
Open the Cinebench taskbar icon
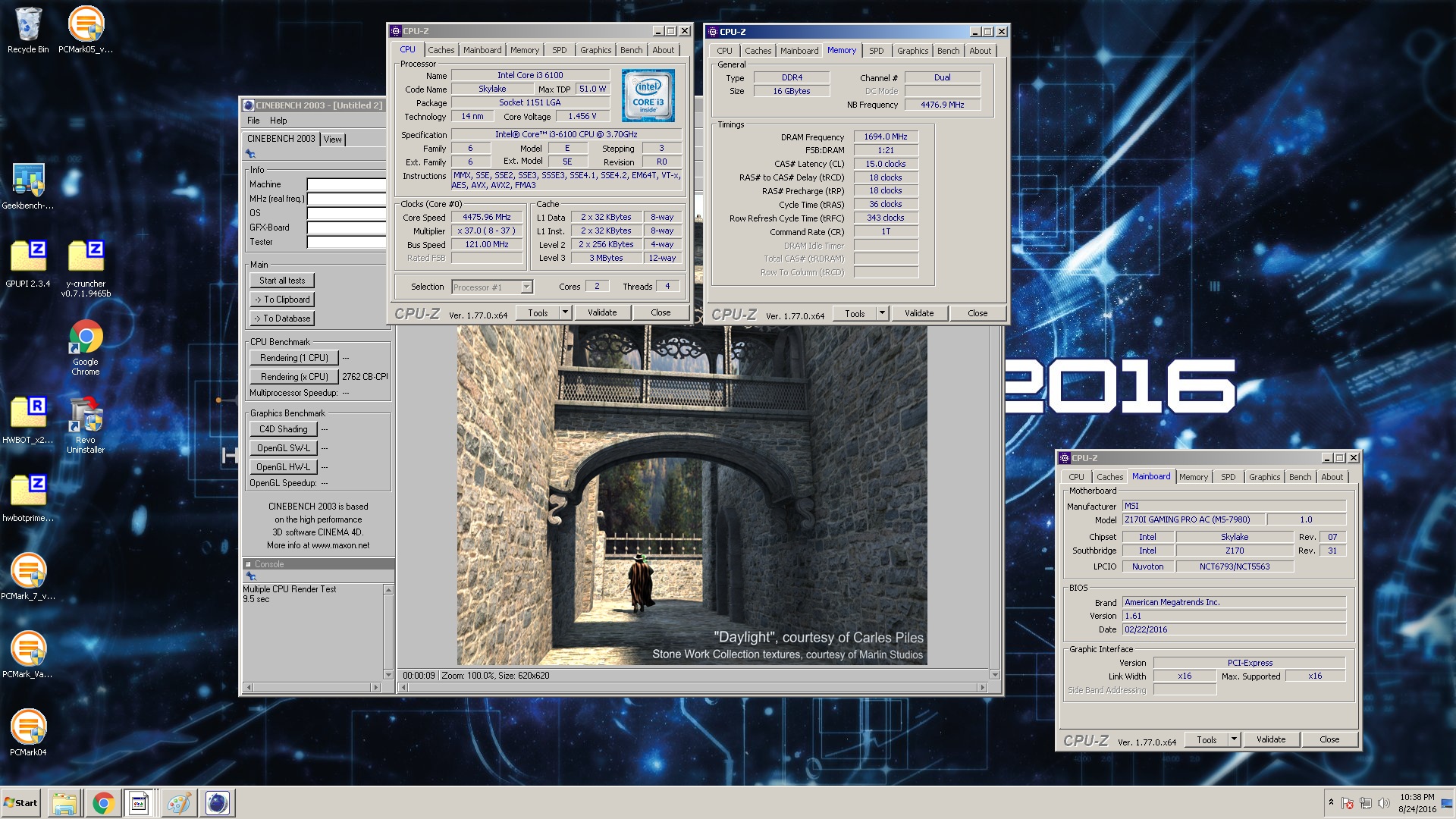(217, 803)
